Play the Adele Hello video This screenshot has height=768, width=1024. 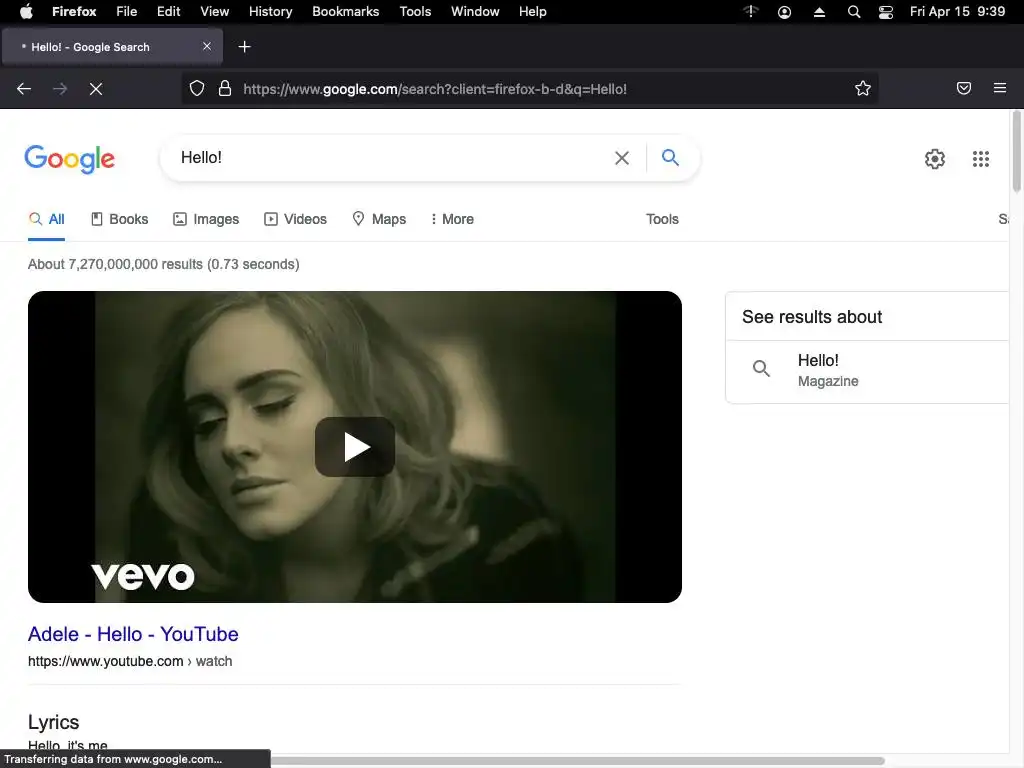355,447
